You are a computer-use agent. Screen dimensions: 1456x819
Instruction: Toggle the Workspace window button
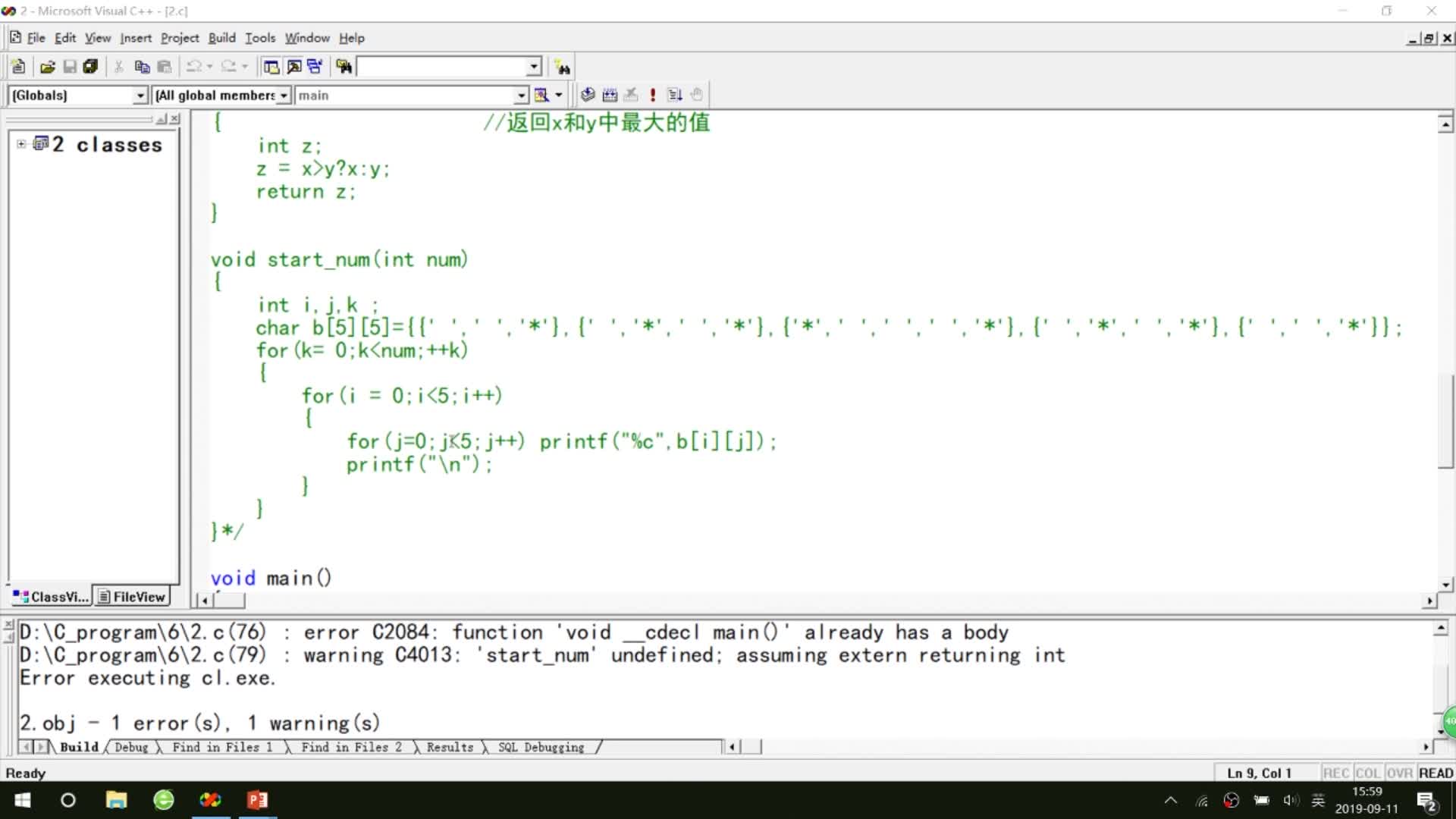(271, 67)
